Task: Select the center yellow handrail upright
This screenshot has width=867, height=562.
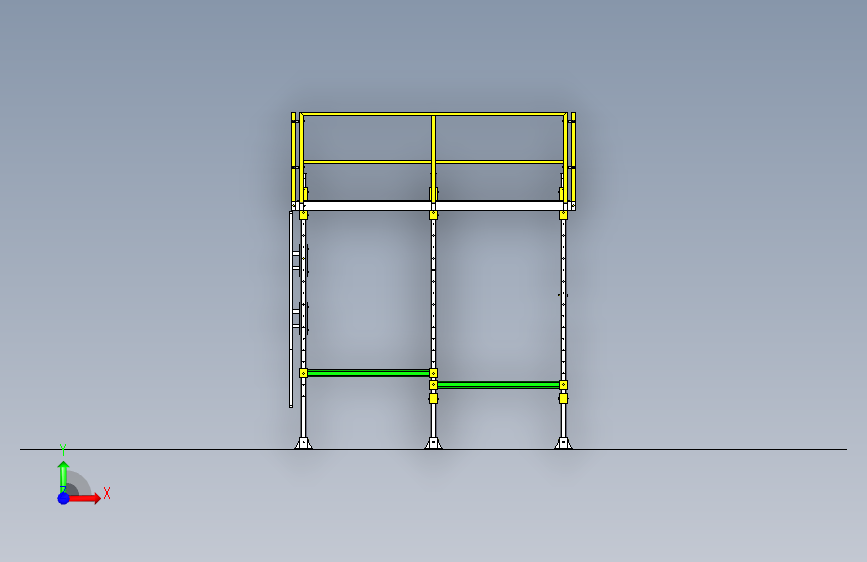Action: [x=434, y=158]
